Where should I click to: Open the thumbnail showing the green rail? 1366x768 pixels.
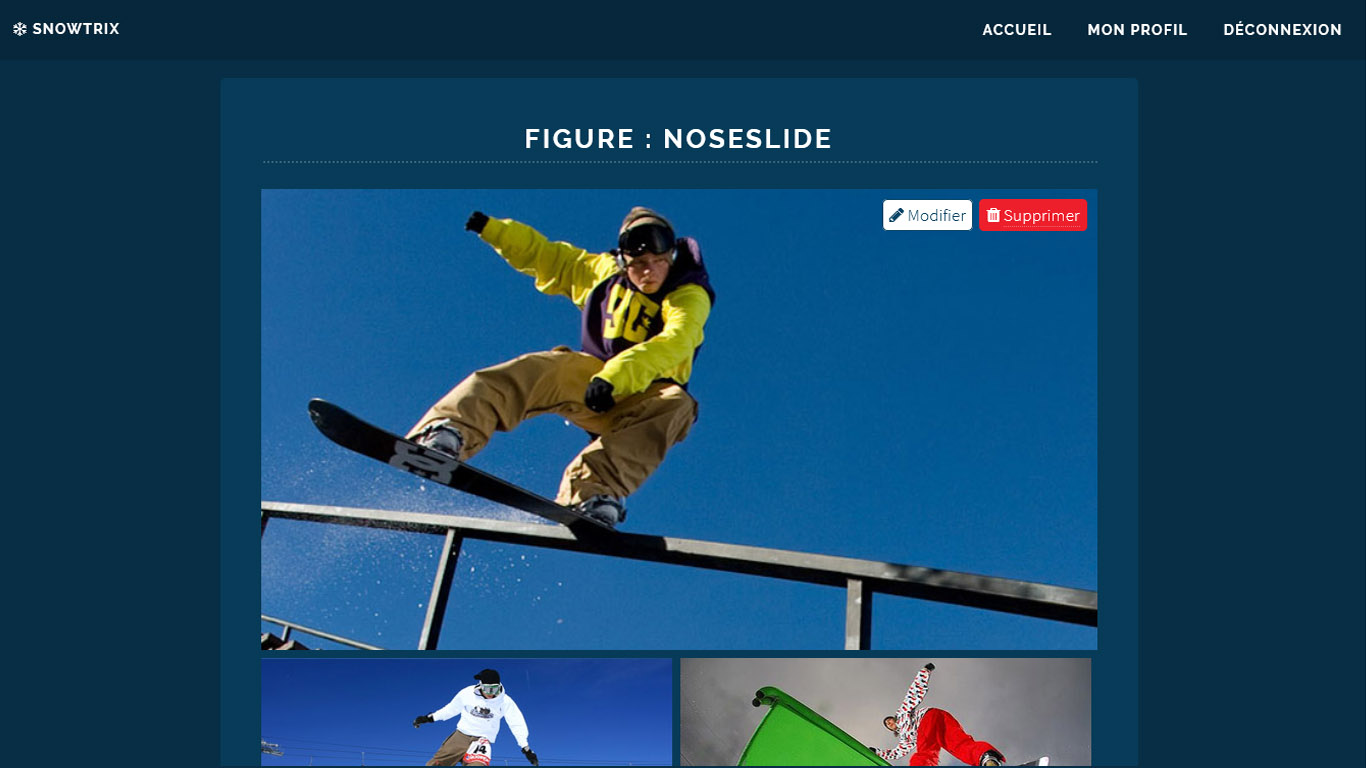[885, 712]
